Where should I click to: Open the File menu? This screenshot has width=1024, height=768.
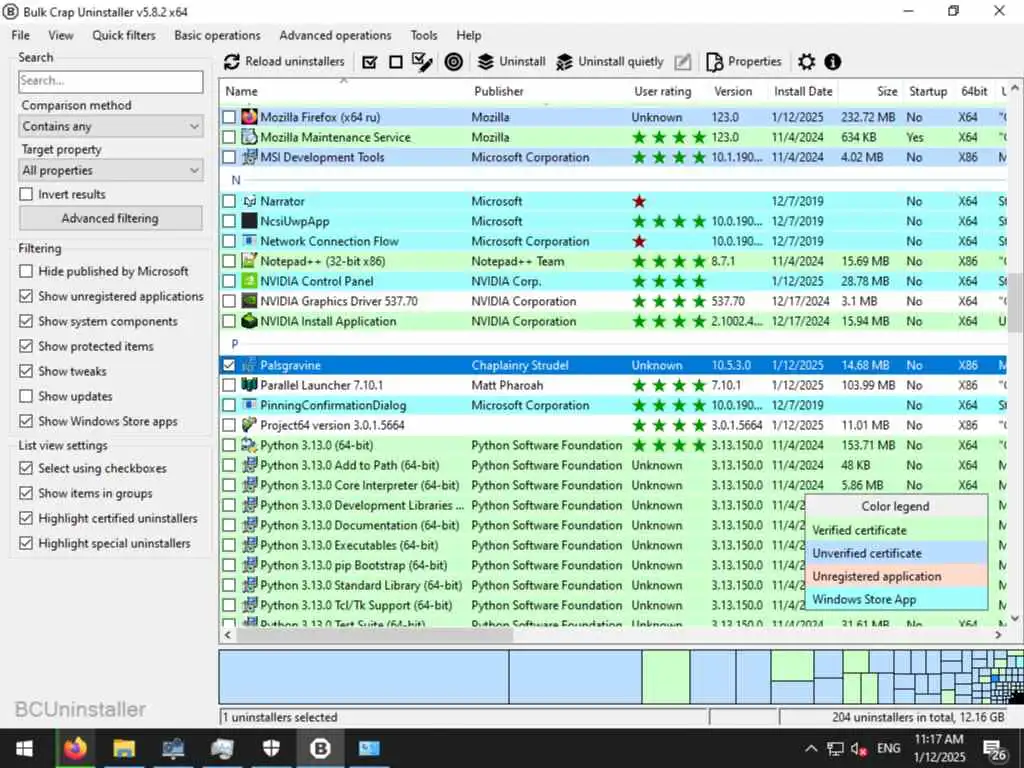pos(20,35)
